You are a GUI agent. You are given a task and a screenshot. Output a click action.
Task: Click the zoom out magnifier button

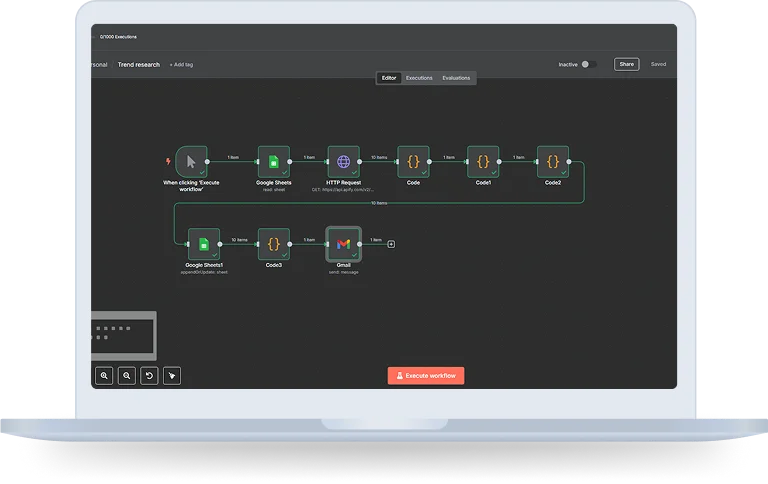click(127, 376)
